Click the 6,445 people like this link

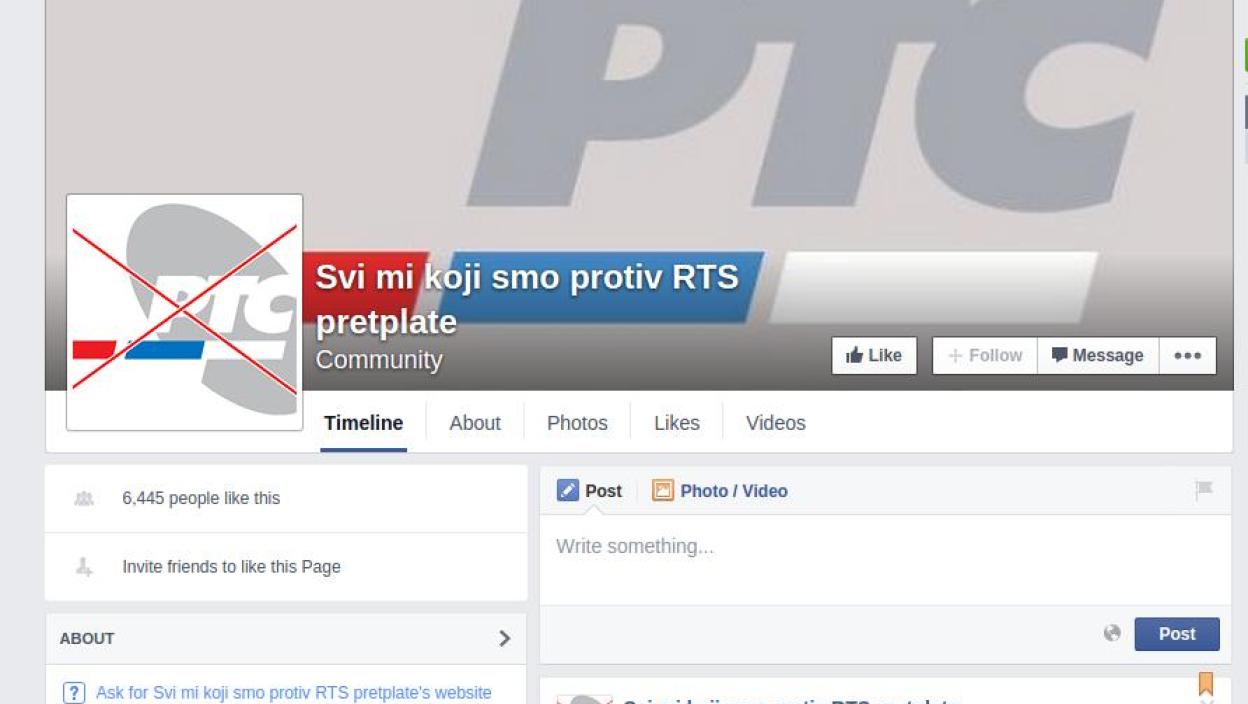coord(201,498)
